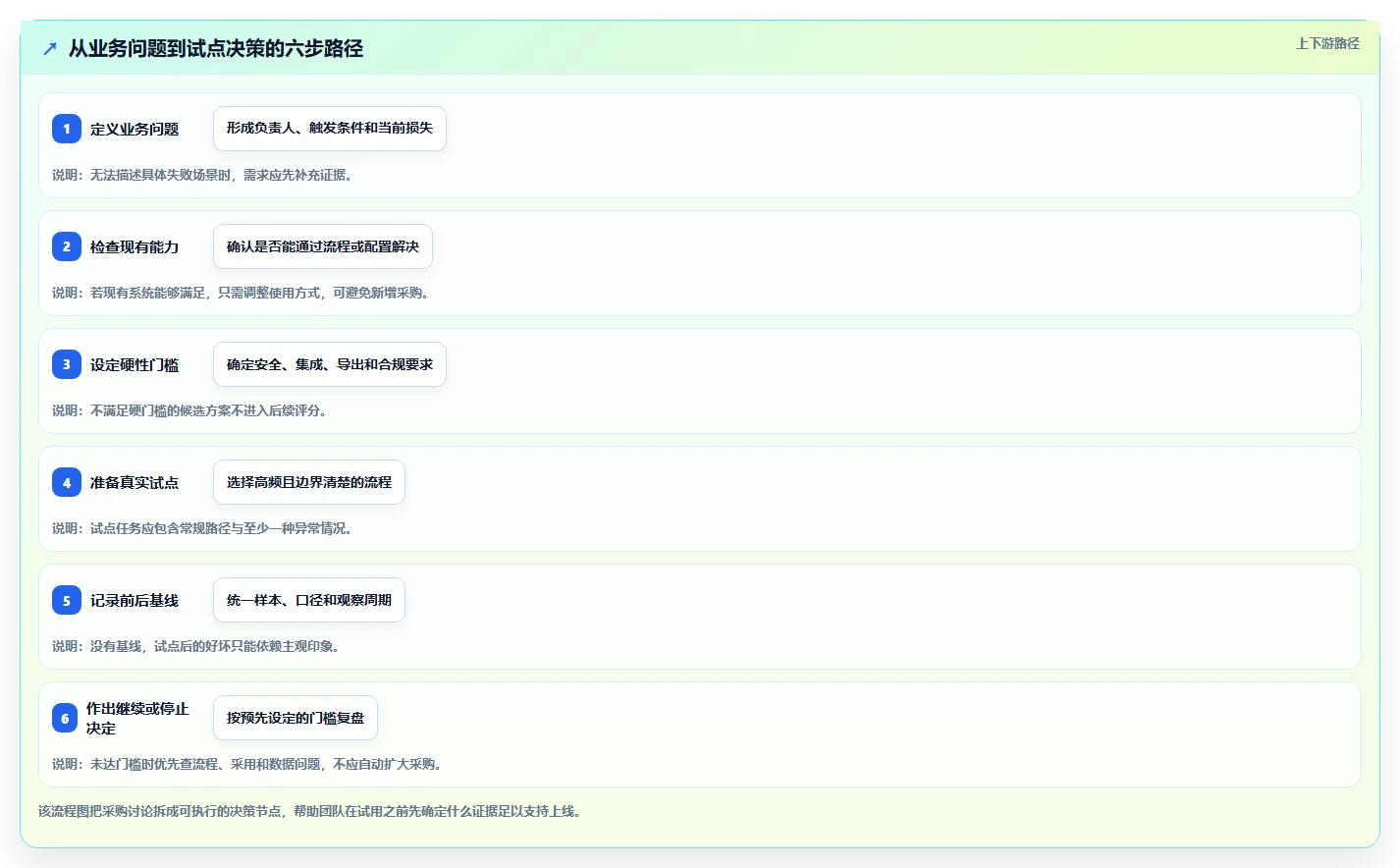Screen dimensions: 1400x868
Task: Click the step 2 number badge
Action: (x=67, y=246)
